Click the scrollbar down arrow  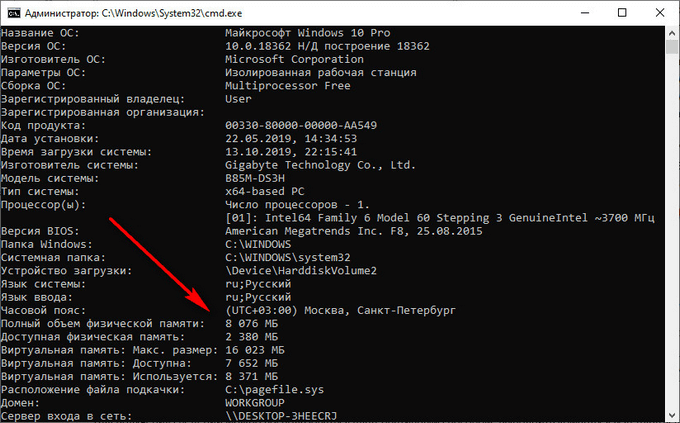672,415
